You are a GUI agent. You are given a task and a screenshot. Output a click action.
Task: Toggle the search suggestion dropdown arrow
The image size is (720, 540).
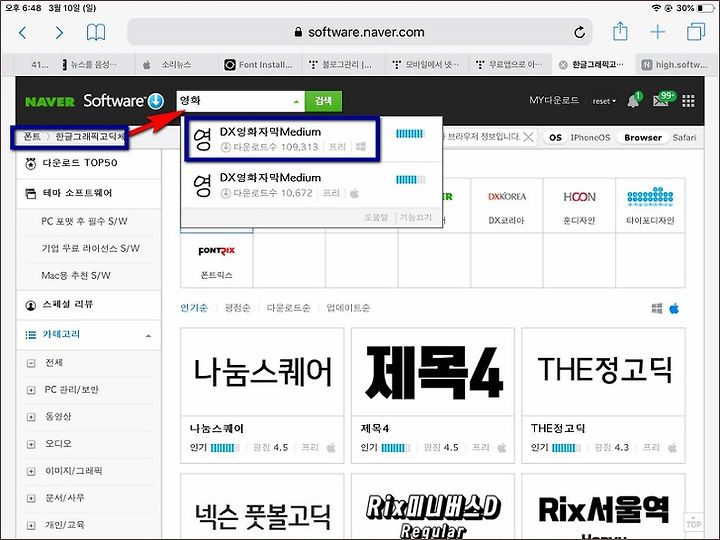[x=296, y=101]
